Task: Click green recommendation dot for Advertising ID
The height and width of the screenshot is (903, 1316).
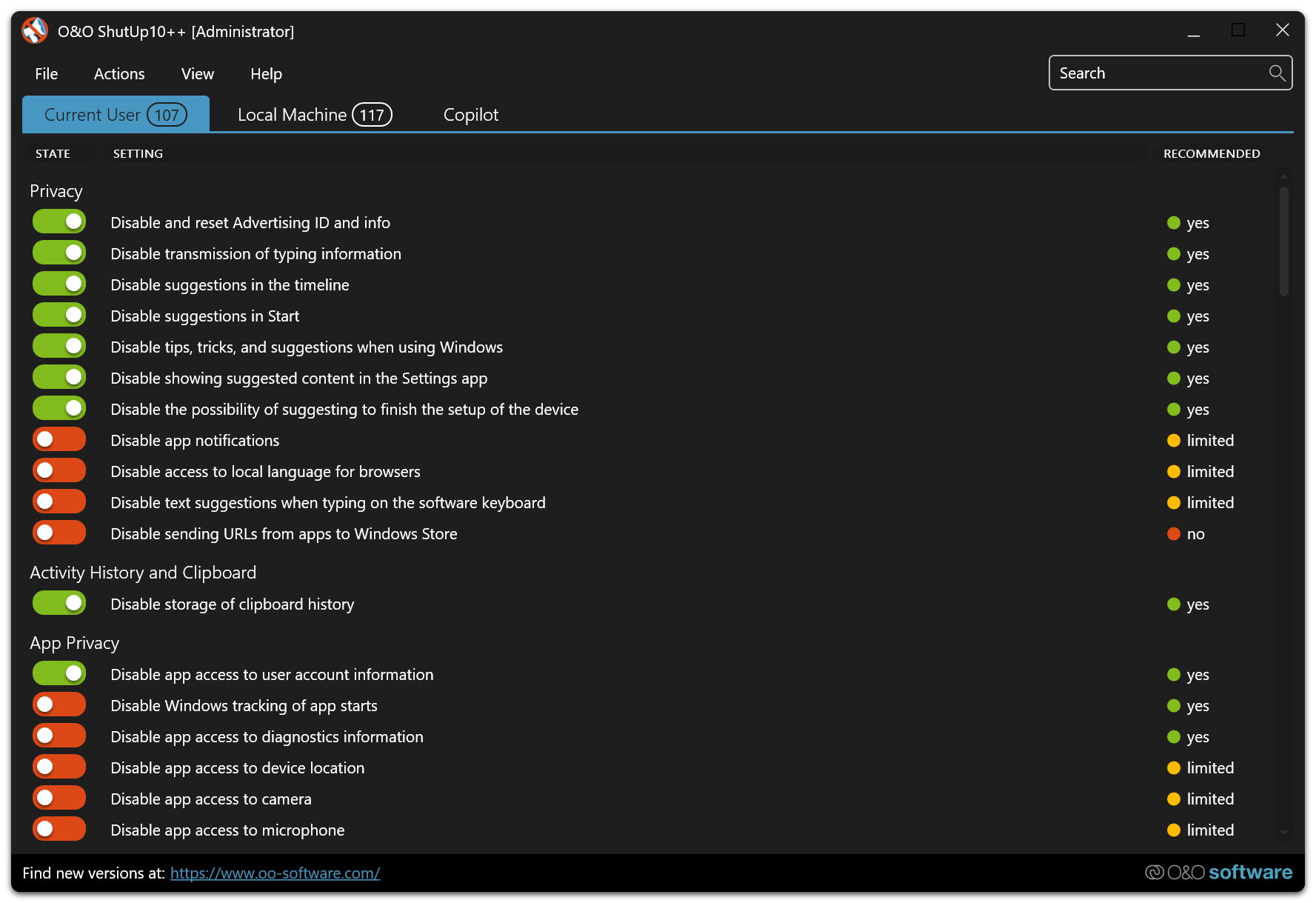Action: pos(1173,223)
